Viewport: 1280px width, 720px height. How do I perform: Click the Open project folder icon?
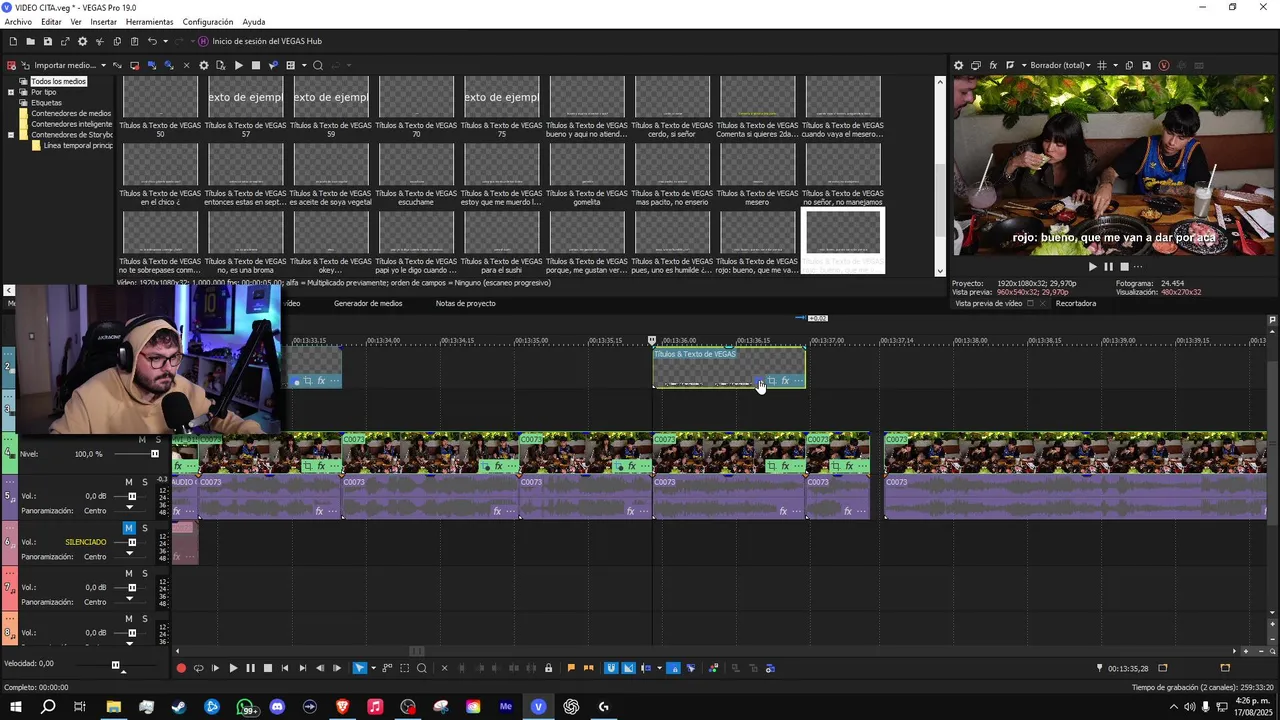pyautogui.click(x=30, y=41)
